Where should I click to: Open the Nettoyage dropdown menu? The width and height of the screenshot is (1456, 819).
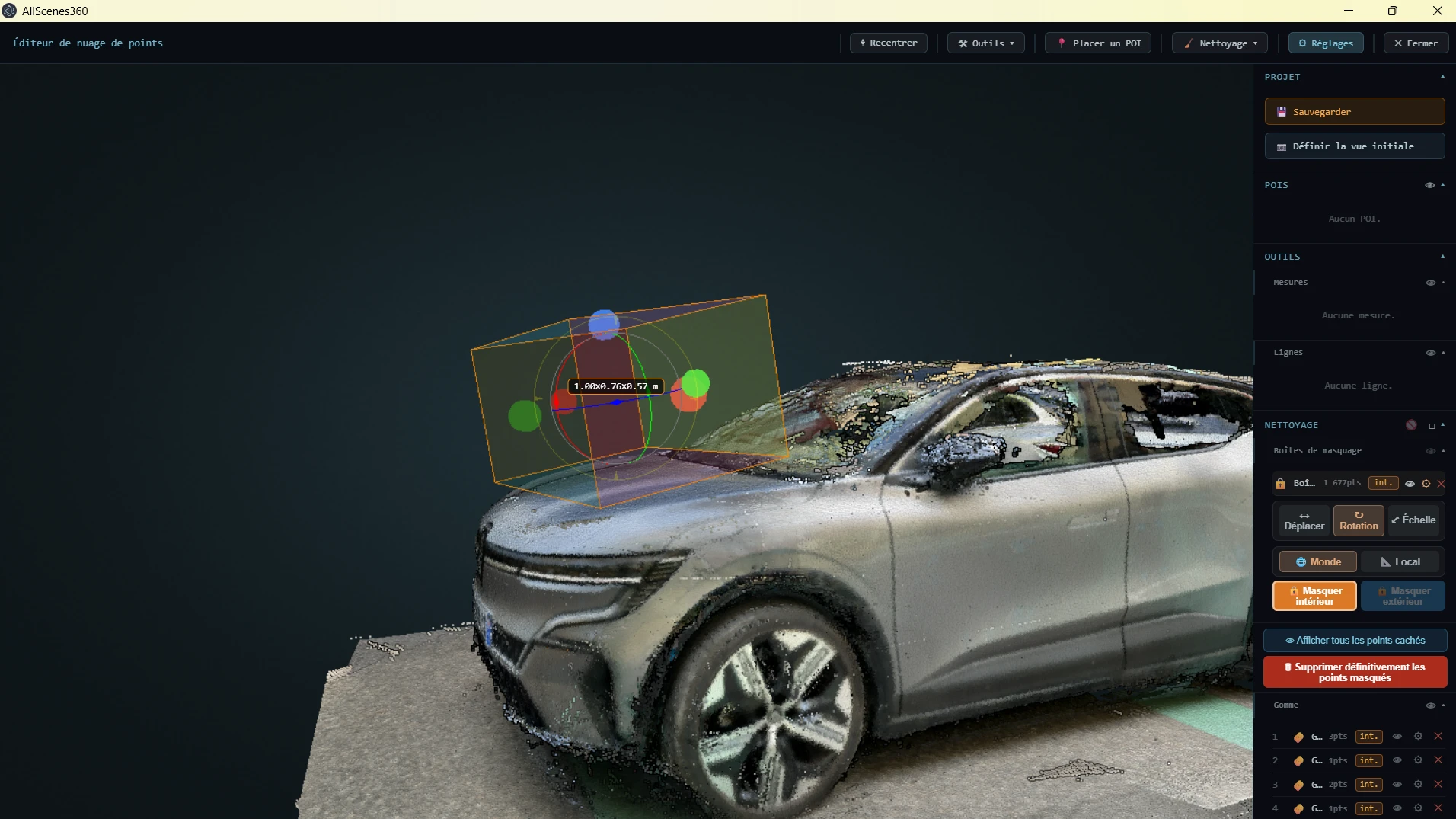tap(1219, 43)
